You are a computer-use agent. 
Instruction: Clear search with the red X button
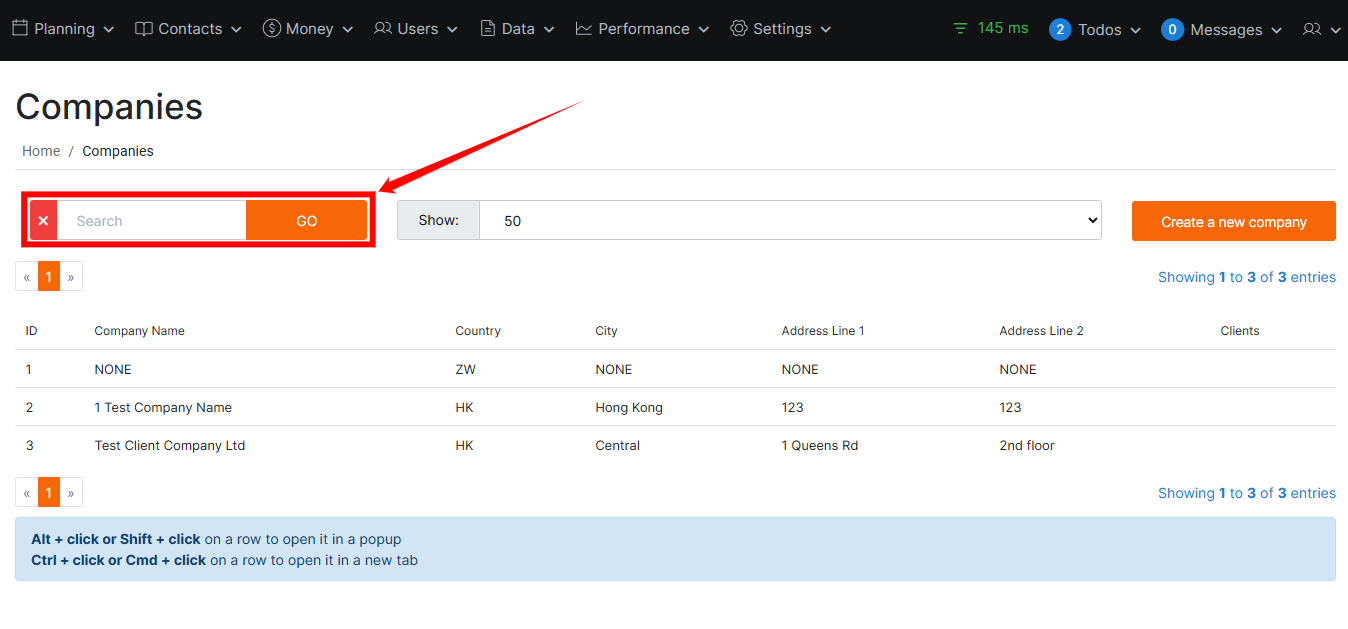(43, 221)
